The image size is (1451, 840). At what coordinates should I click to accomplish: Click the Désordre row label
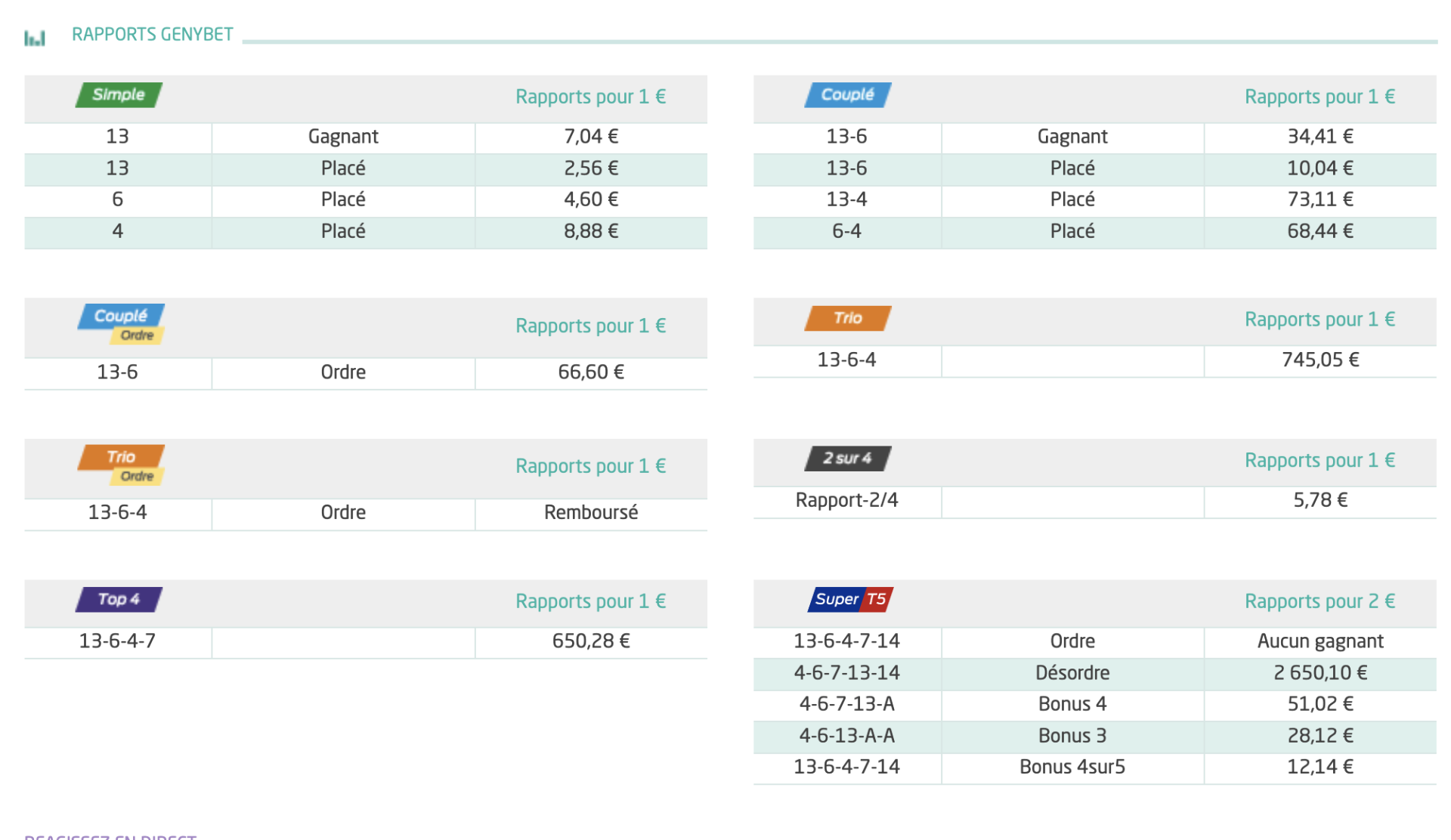pos(1072,673)
